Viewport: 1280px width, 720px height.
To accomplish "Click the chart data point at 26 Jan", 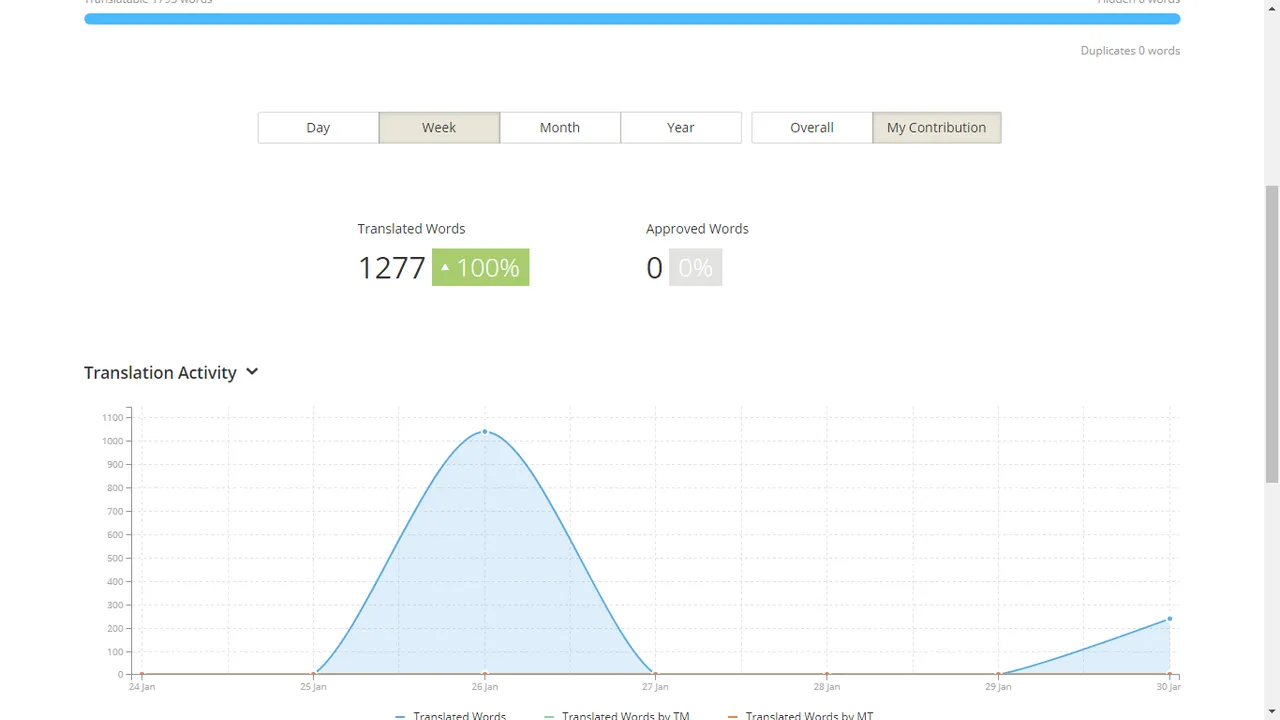I will (485, 432).
